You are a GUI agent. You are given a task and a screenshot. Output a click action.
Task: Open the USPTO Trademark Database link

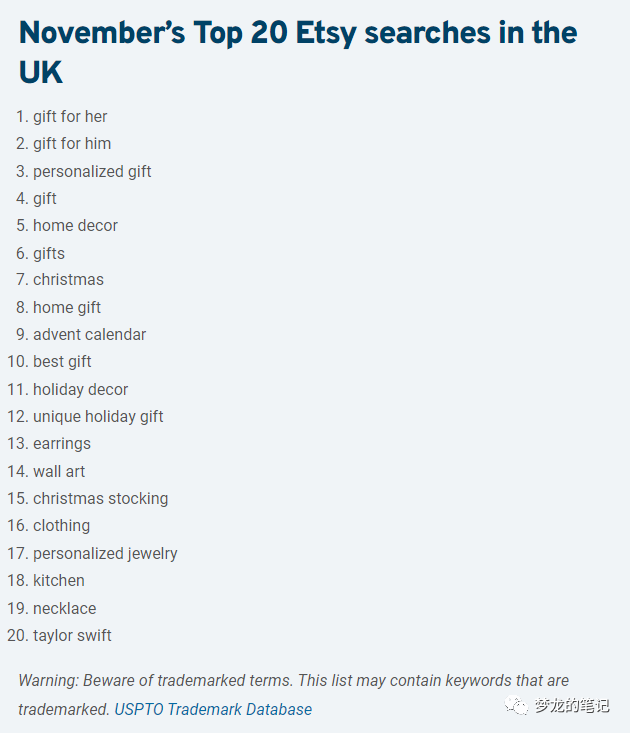pyautogui.click(x=213, y=709)
